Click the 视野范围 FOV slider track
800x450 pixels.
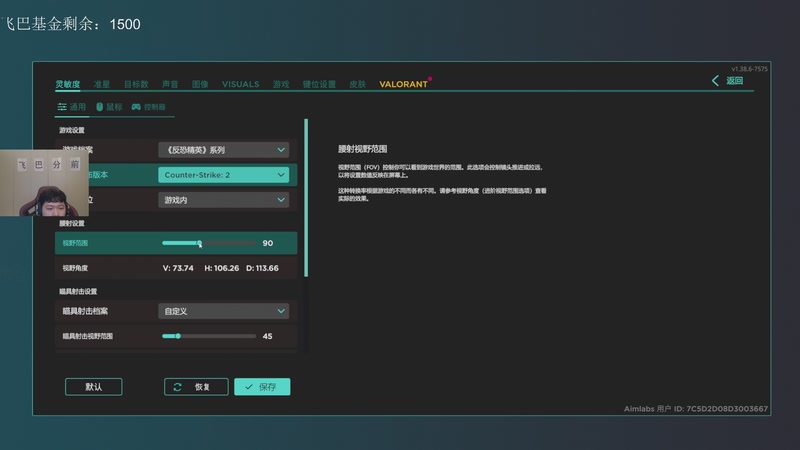[x=209, y=243]
